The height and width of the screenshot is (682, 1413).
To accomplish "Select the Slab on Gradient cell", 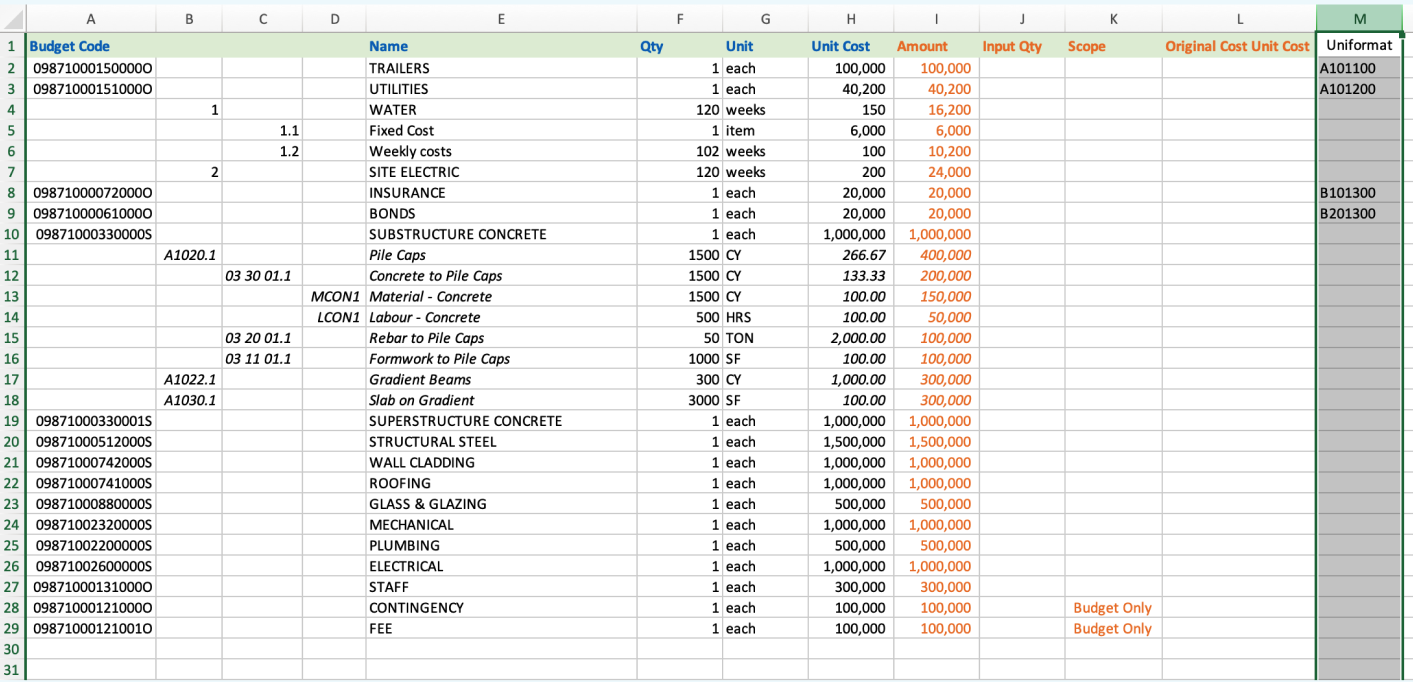I will point(501,401).
